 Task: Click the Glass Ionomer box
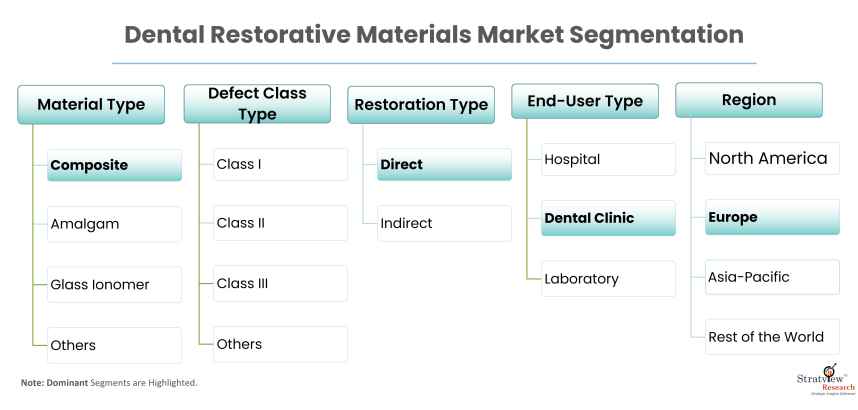click(x=115, y=285)
